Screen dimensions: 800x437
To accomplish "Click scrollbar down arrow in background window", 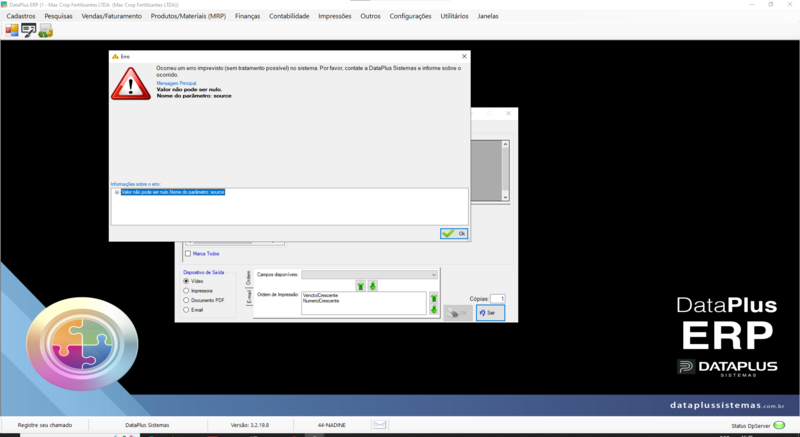I will [x=505, y=197].
